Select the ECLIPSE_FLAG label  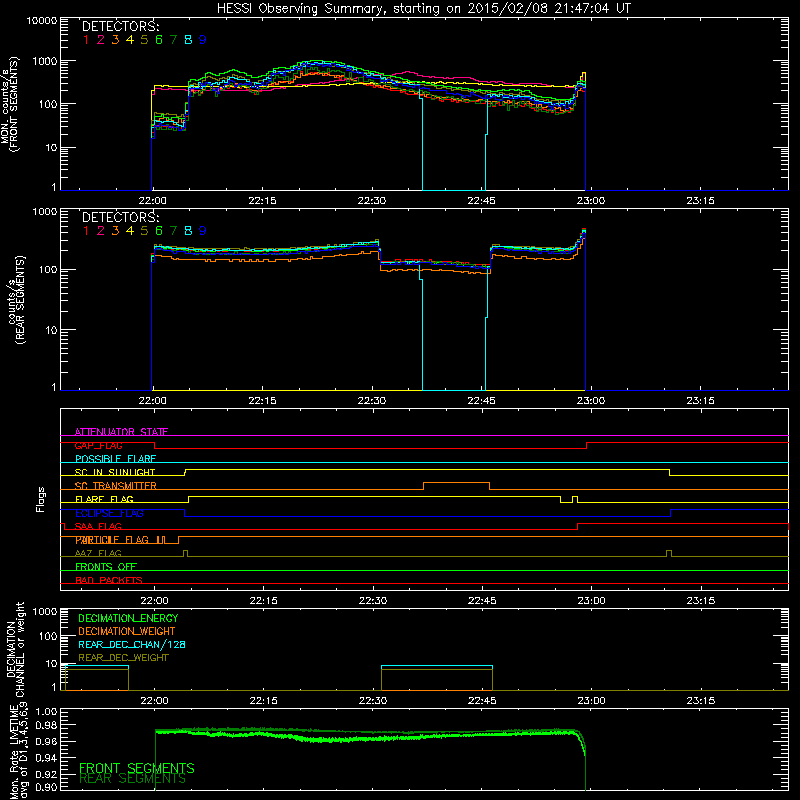tap(109, 513)
